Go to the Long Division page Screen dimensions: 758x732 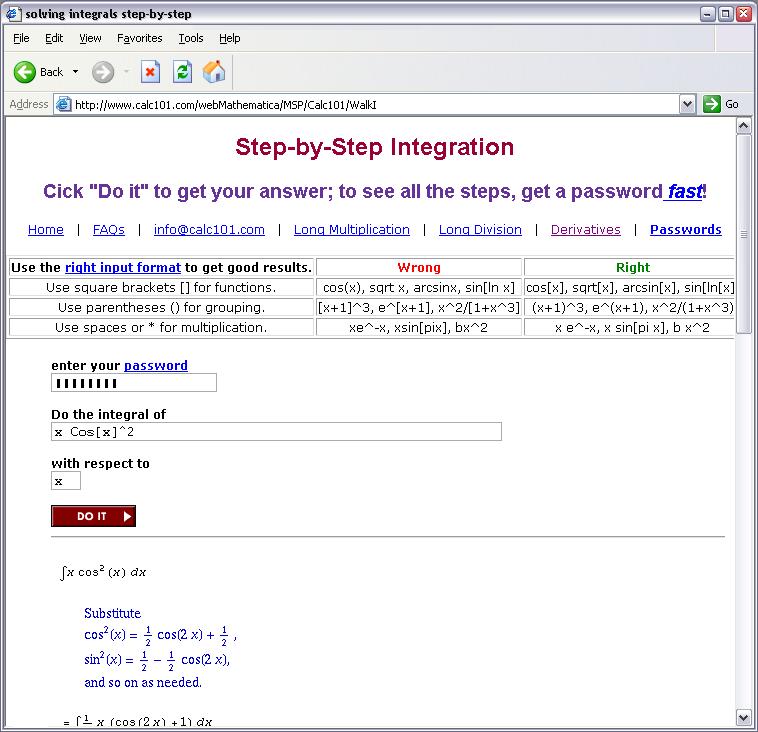coord(480,230)
